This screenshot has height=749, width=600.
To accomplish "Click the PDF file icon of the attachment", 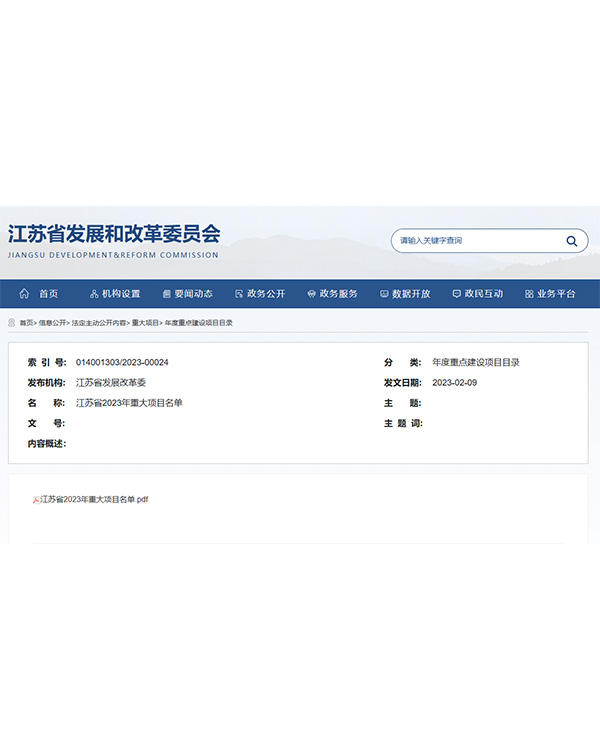I will pyautogui.click(x=36, y=500).
